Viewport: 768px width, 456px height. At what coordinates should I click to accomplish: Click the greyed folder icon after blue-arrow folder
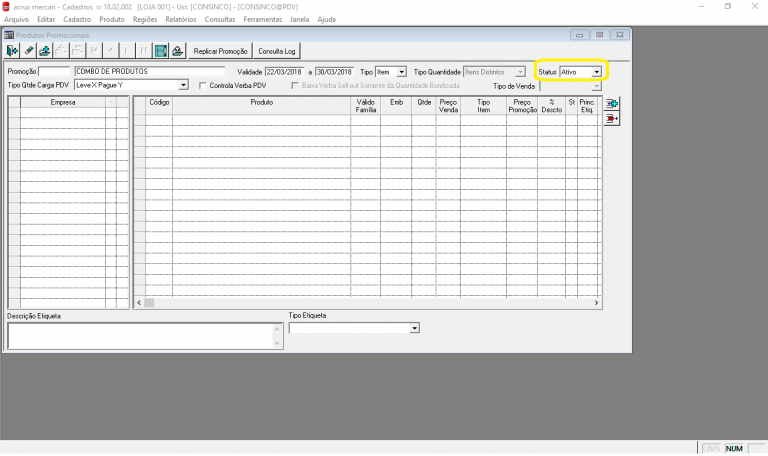tap(61, 50)
